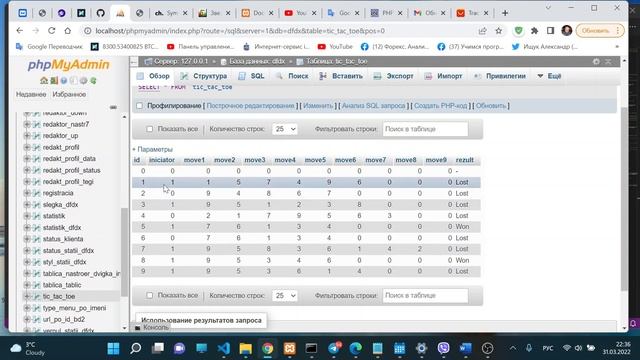Screen dimensions: 640x360
Task: Click the Недавнее sidebar tab
Action: pyautogui.click(x=31, y=94)
